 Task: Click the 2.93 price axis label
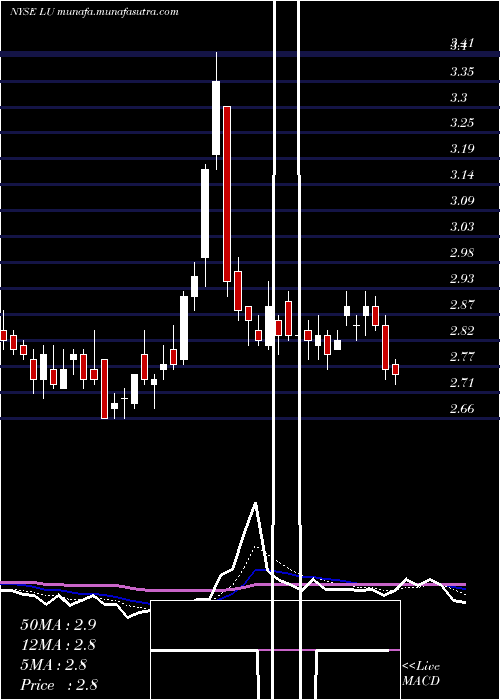[x=462, y=279]
